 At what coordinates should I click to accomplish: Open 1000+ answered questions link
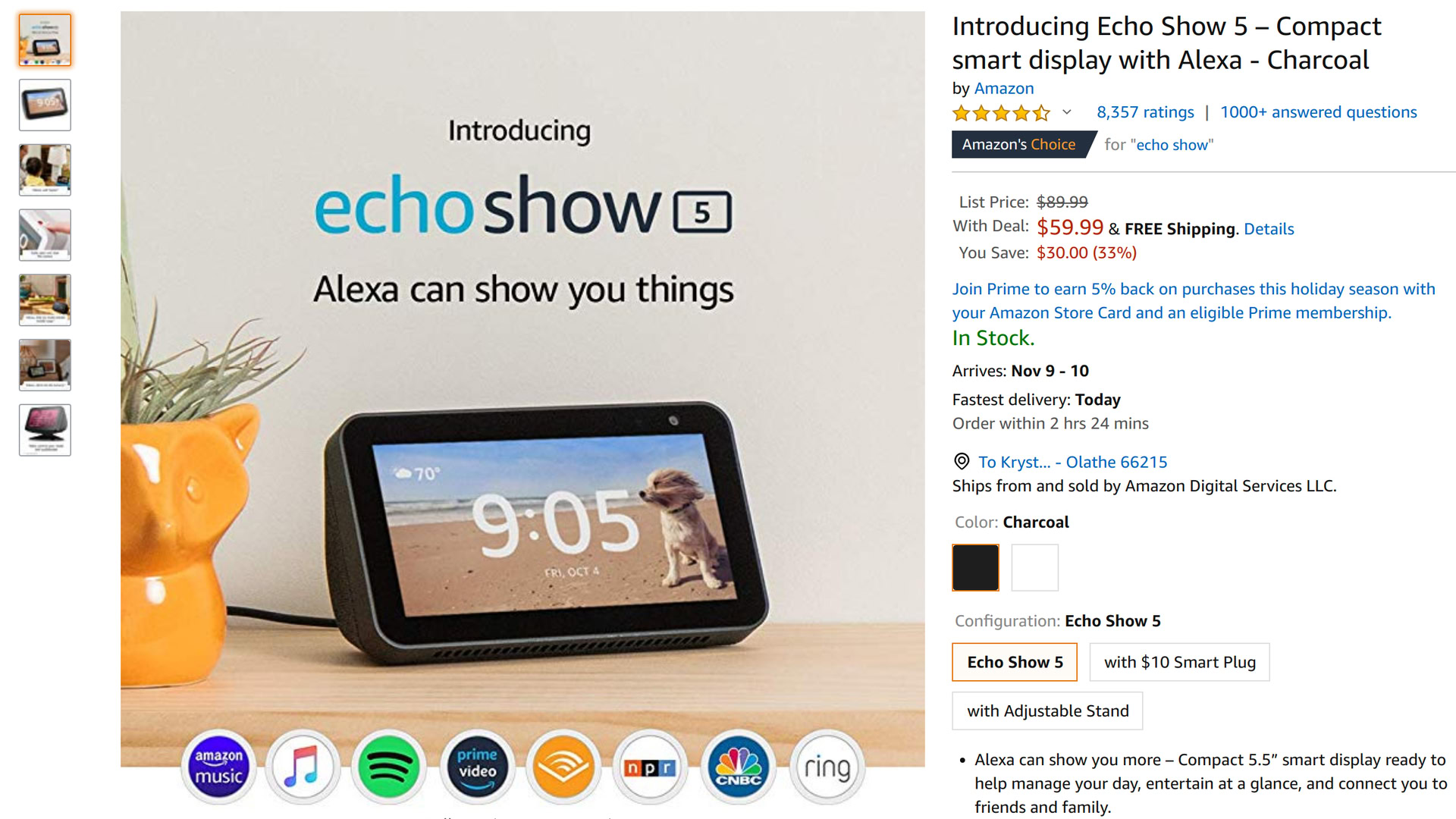click(1318, 112)
